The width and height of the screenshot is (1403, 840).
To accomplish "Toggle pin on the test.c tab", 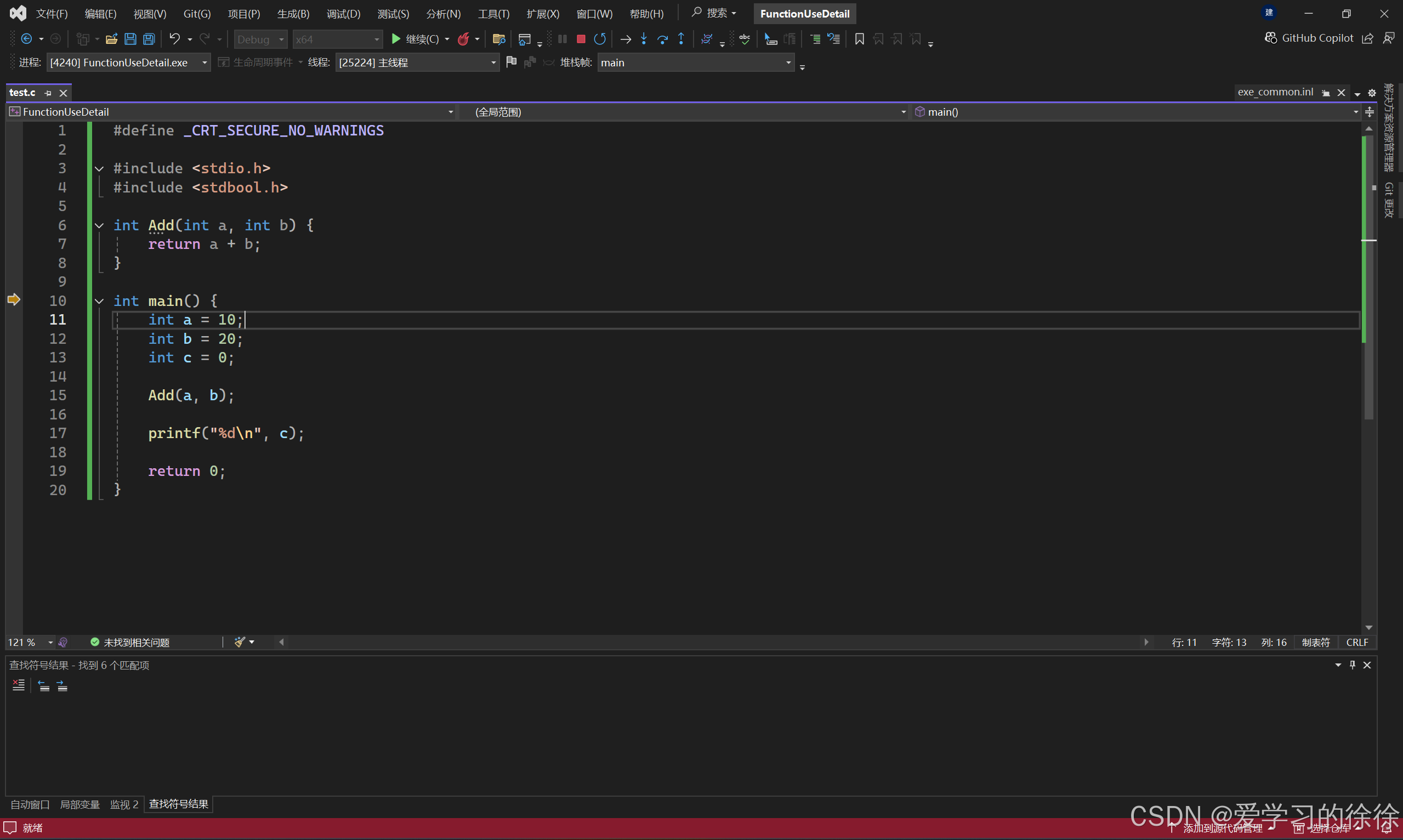I will tap(48, 93).
